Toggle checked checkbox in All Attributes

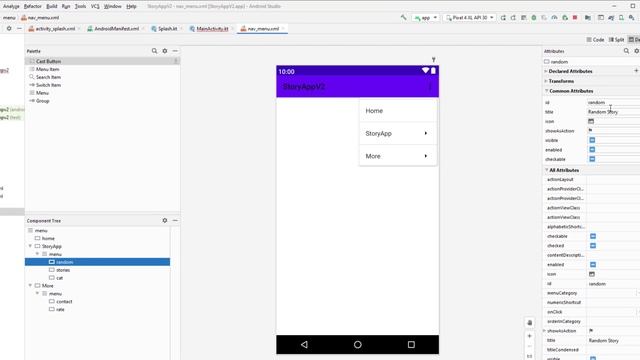point(593,246)
